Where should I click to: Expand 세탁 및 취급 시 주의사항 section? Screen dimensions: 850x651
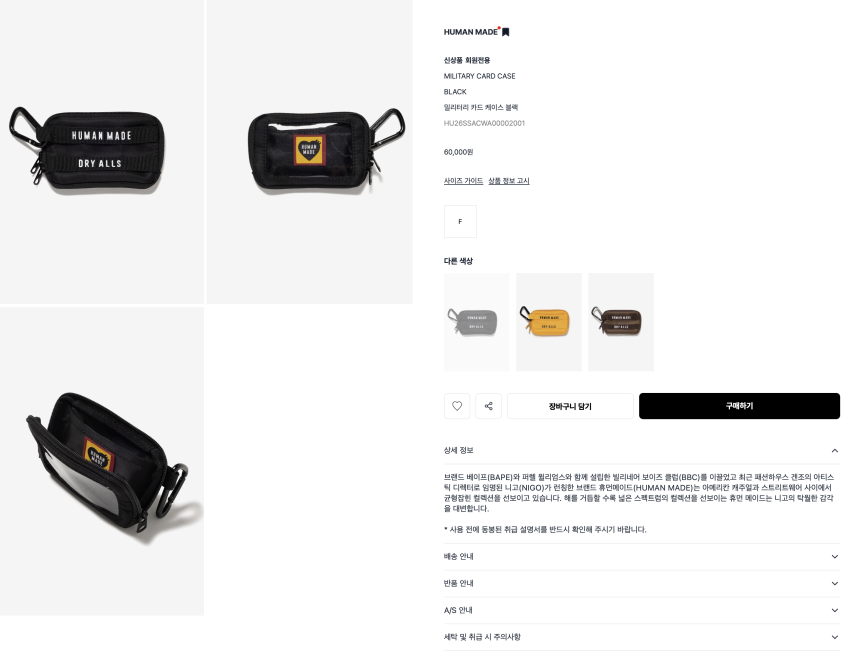(642, 637)
